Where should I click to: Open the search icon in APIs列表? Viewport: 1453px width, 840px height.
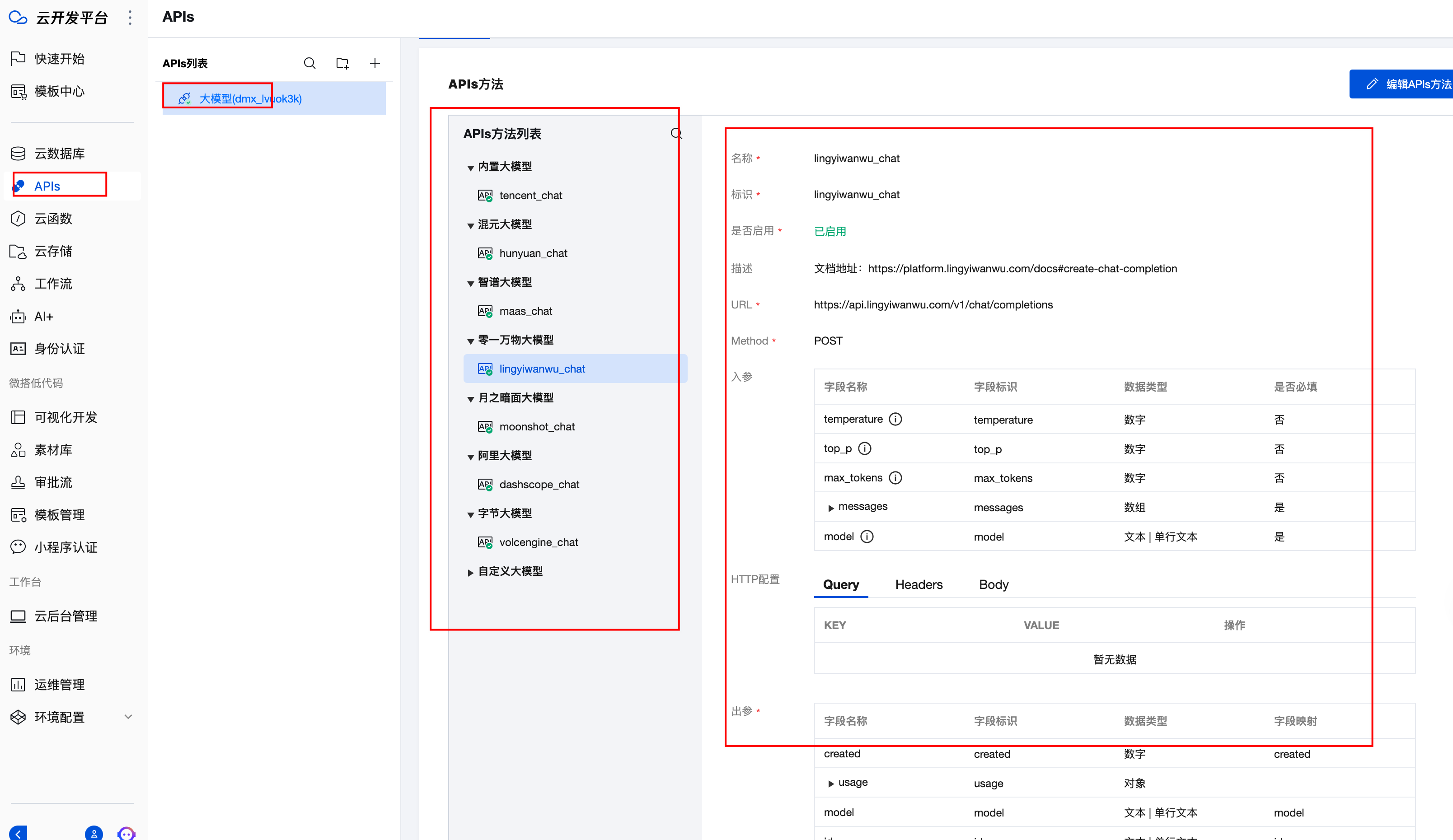click(309, 63)
